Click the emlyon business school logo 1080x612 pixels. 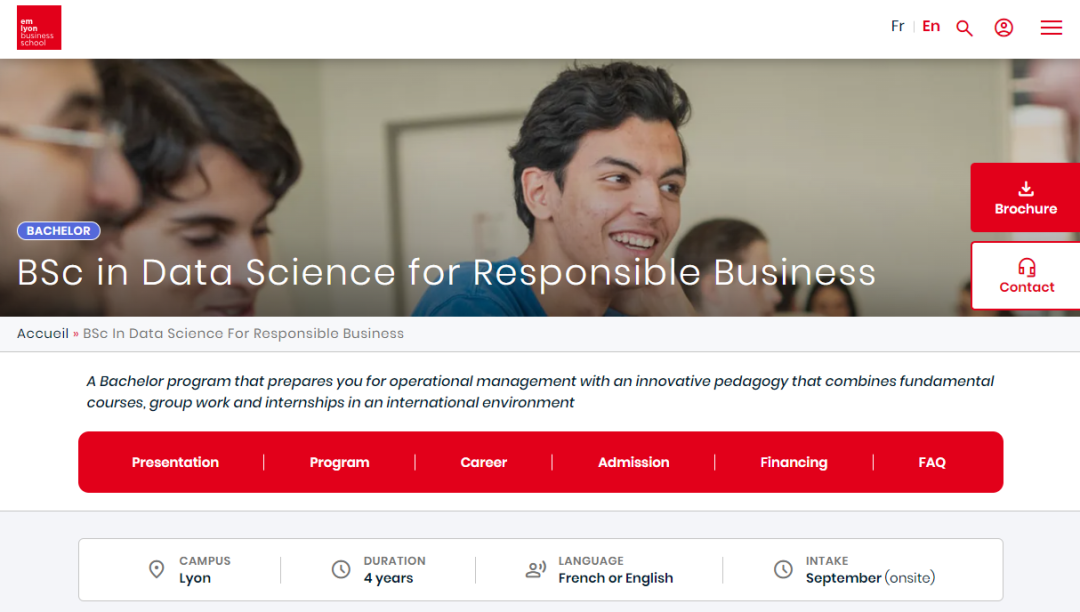(x=39, y=27)
